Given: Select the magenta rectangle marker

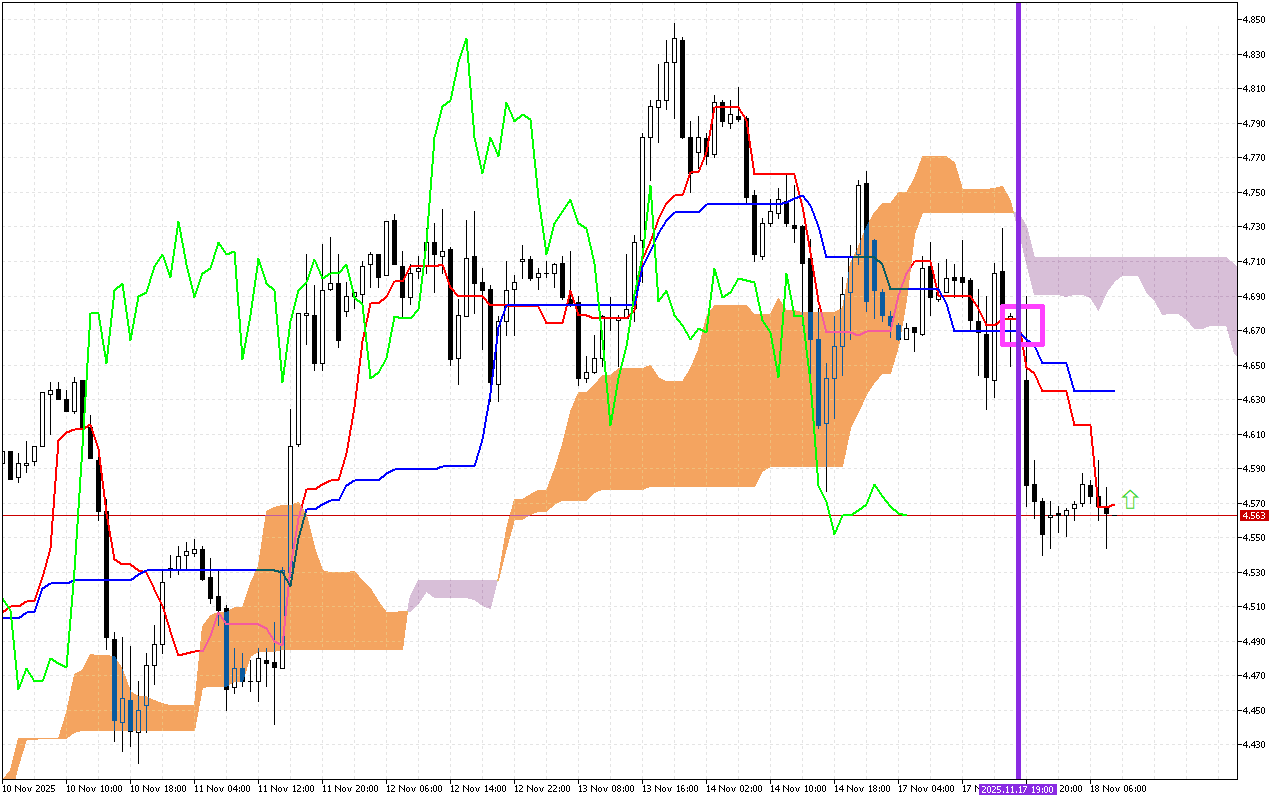Looking at the screenshot, I should click(x=1023, y=326).
